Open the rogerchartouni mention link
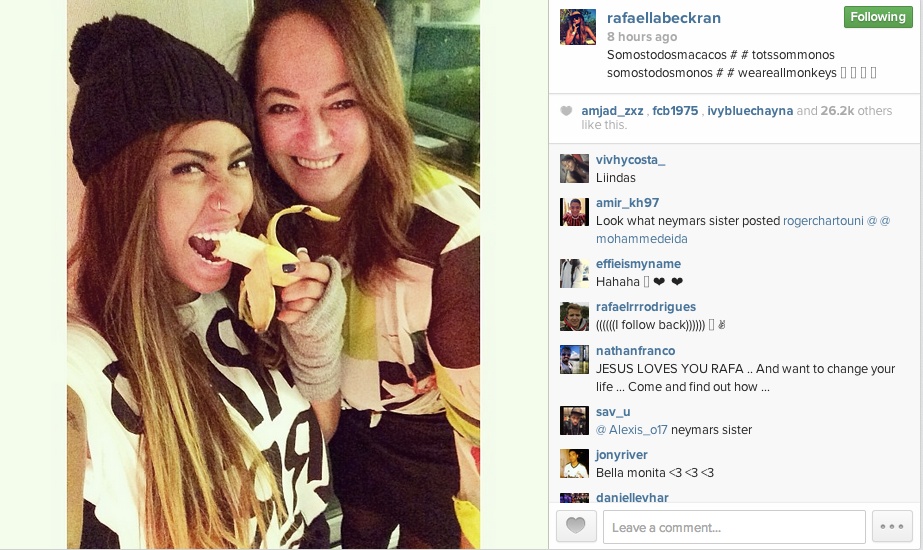This screenshot has width=923, height=550. [823, 221]
